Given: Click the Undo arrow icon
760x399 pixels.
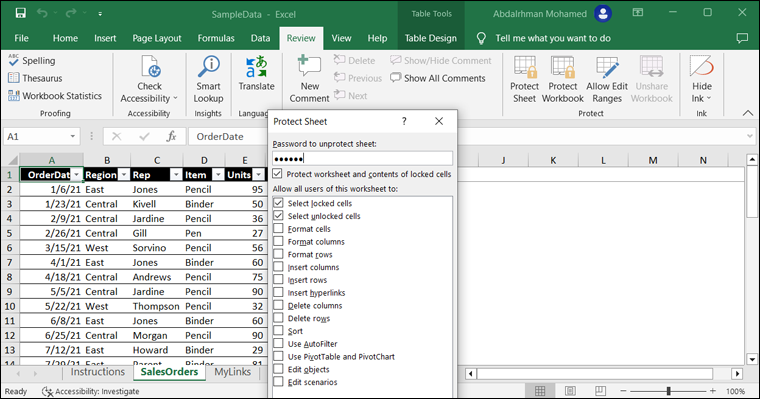Looking at the screenshot, I should click(42, 13).
